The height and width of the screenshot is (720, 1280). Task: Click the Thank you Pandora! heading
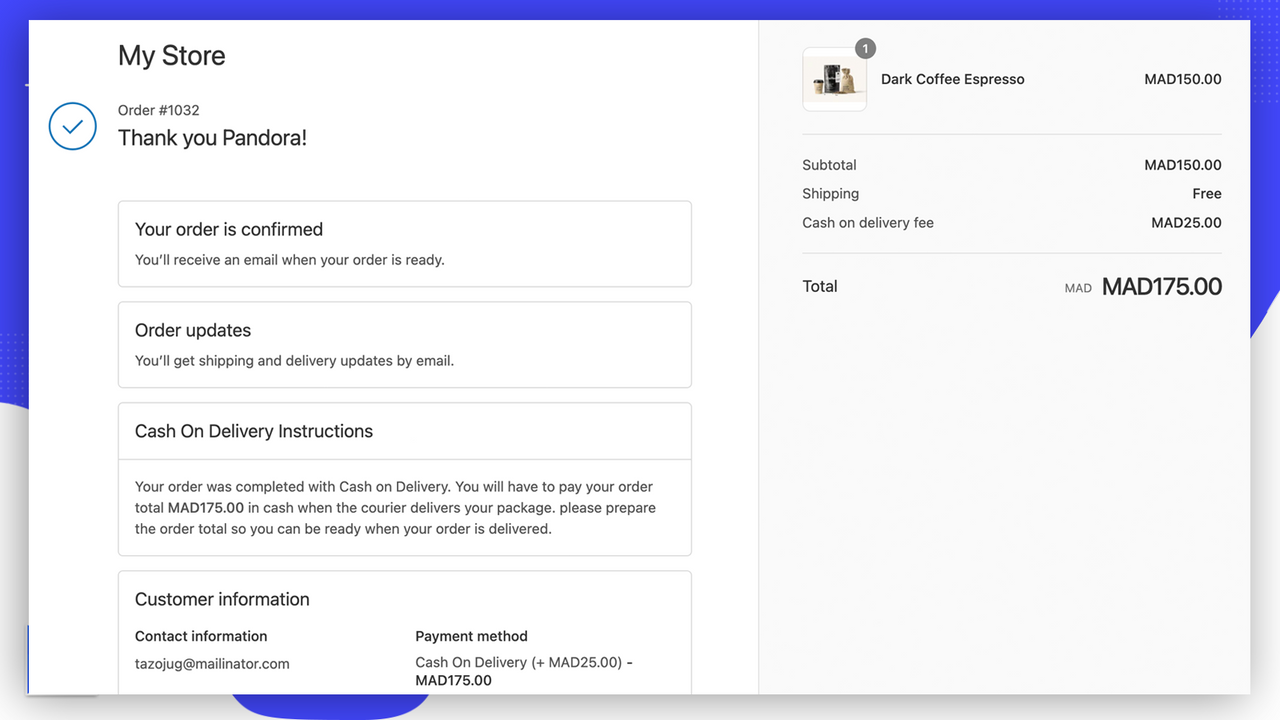[x=213, y=138]
